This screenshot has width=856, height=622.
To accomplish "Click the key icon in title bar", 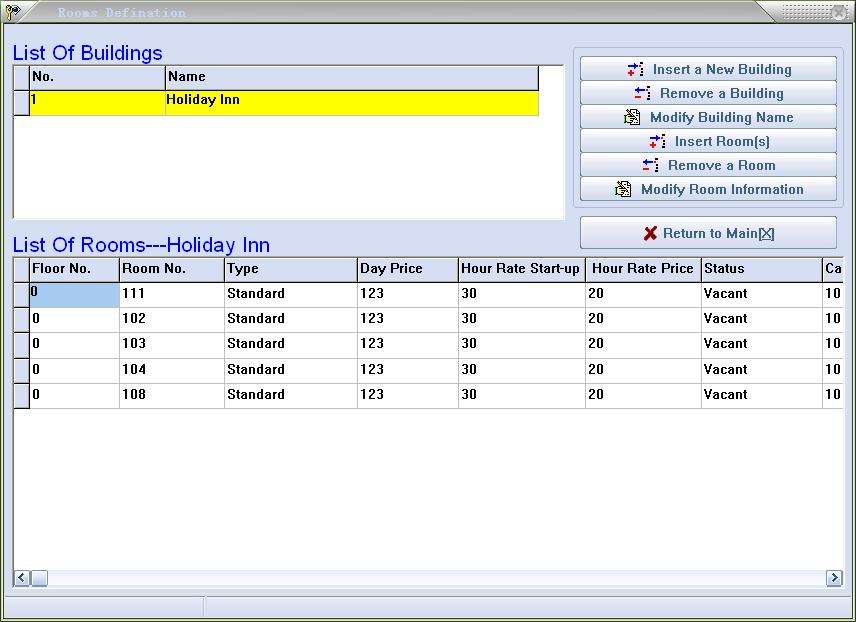I will click(x=12, y=12).
